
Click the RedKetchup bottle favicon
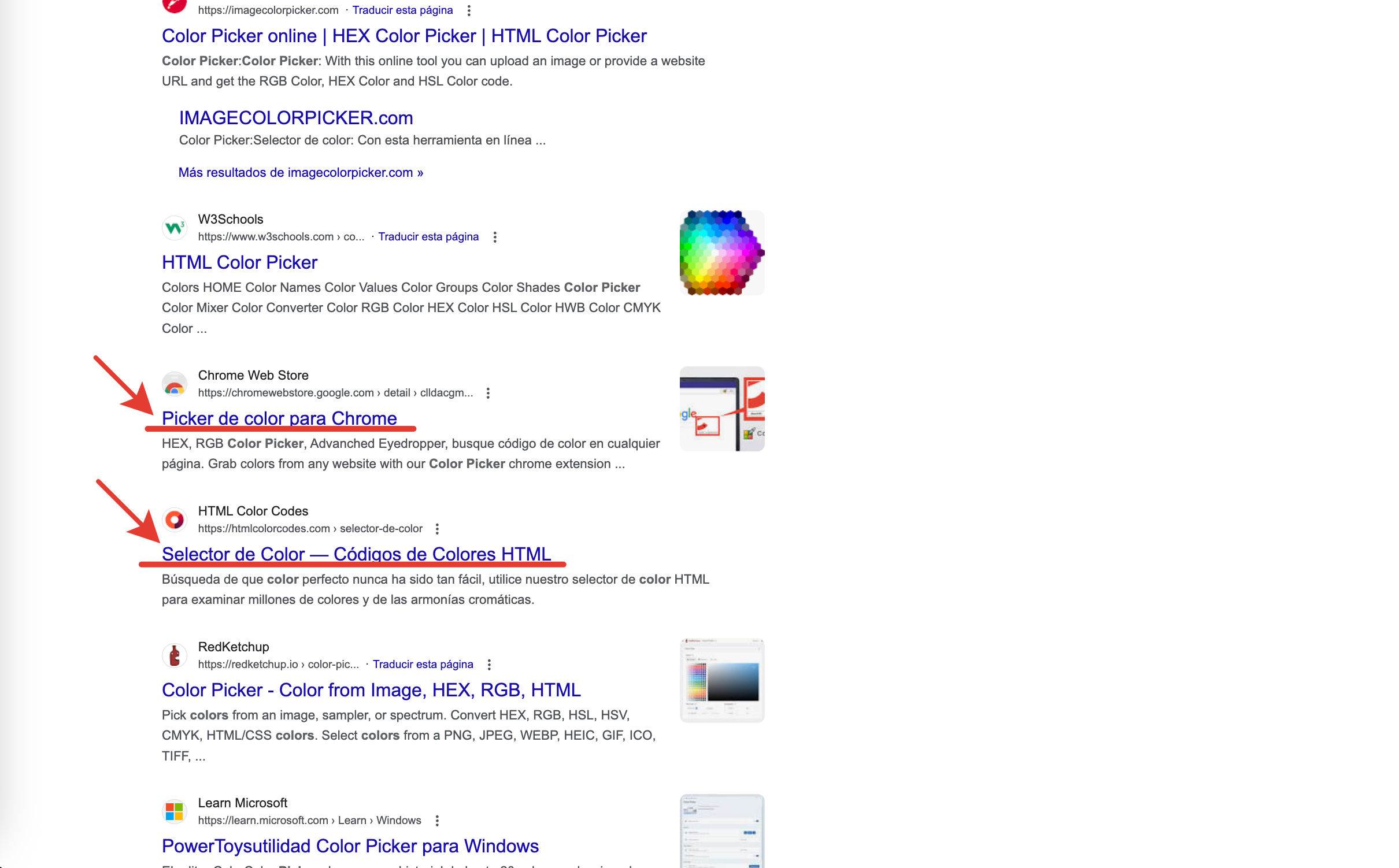pos(174,655)
